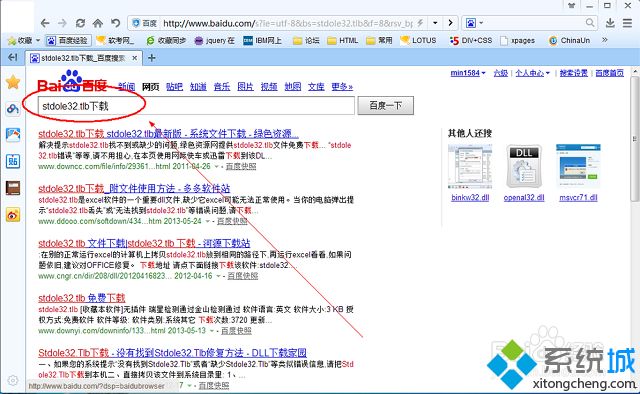Click the yellow star favorites sidebar icon
Screen dimensions: 640x394
[13, 82]
